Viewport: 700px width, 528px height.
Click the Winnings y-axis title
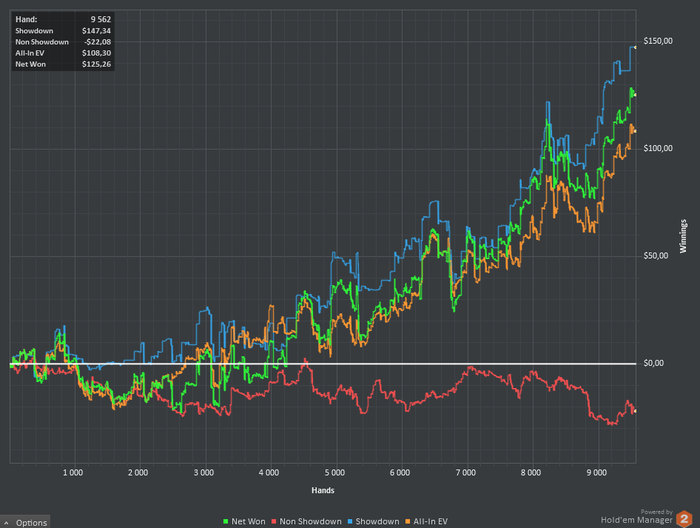683,236
